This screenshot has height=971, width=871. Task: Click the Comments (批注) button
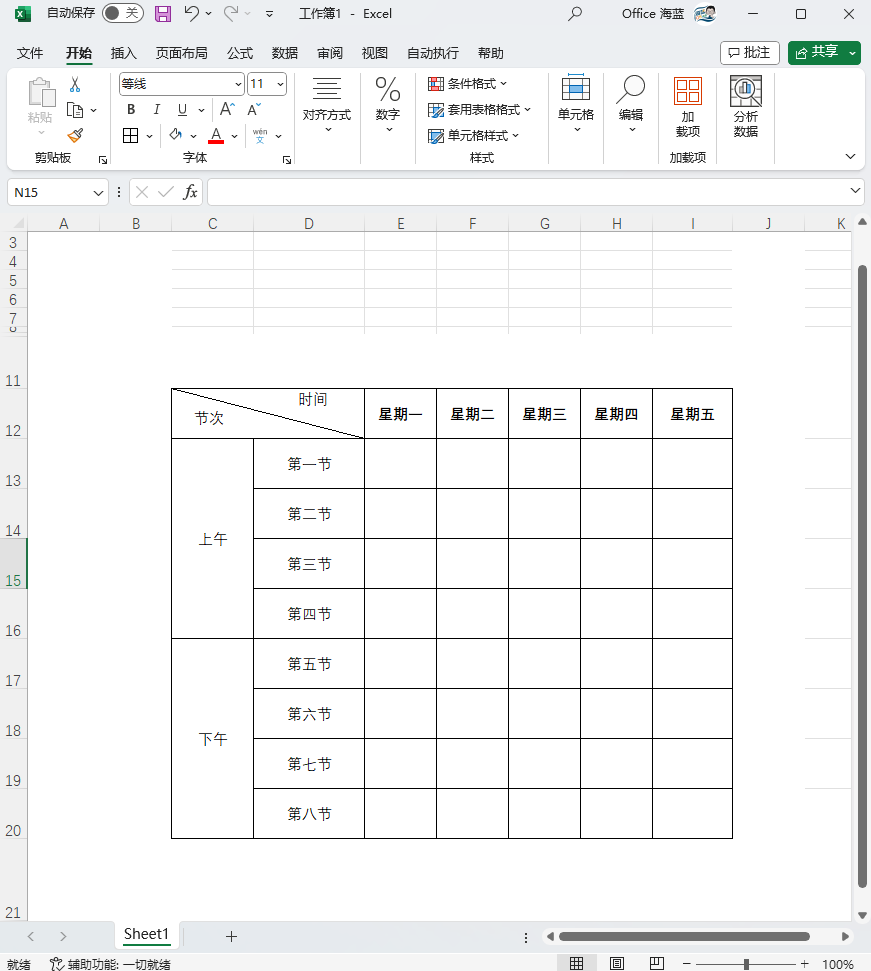pyautogui.click(x=750, y=53)
